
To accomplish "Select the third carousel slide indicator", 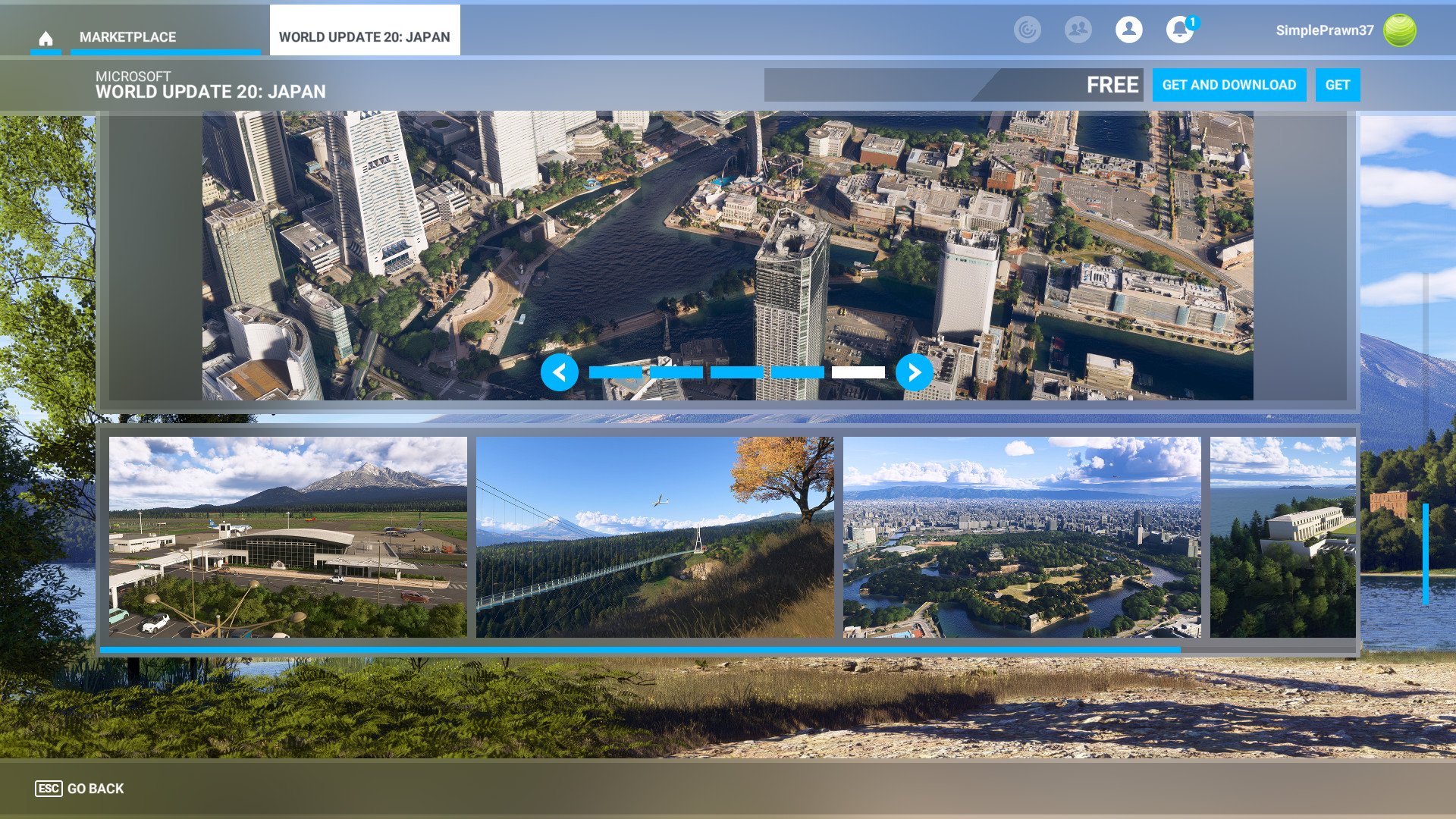I will (x=736, y=372).
